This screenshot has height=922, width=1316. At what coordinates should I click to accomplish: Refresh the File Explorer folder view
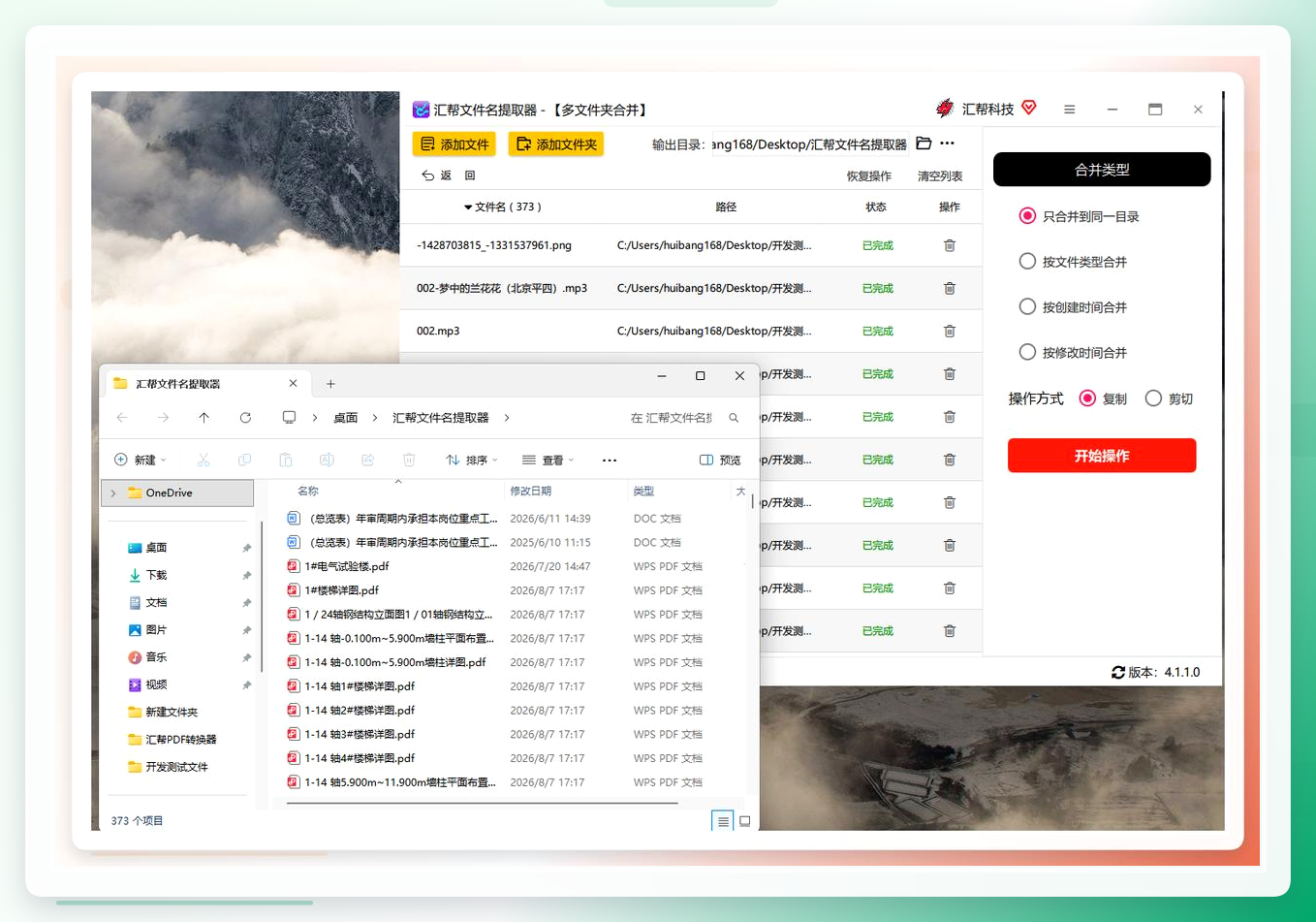(x=245, y=418)
